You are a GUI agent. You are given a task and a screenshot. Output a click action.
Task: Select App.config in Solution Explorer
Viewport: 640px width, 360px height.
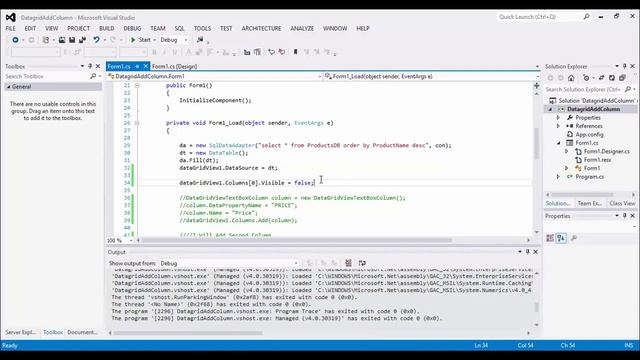tap(589, 134)
